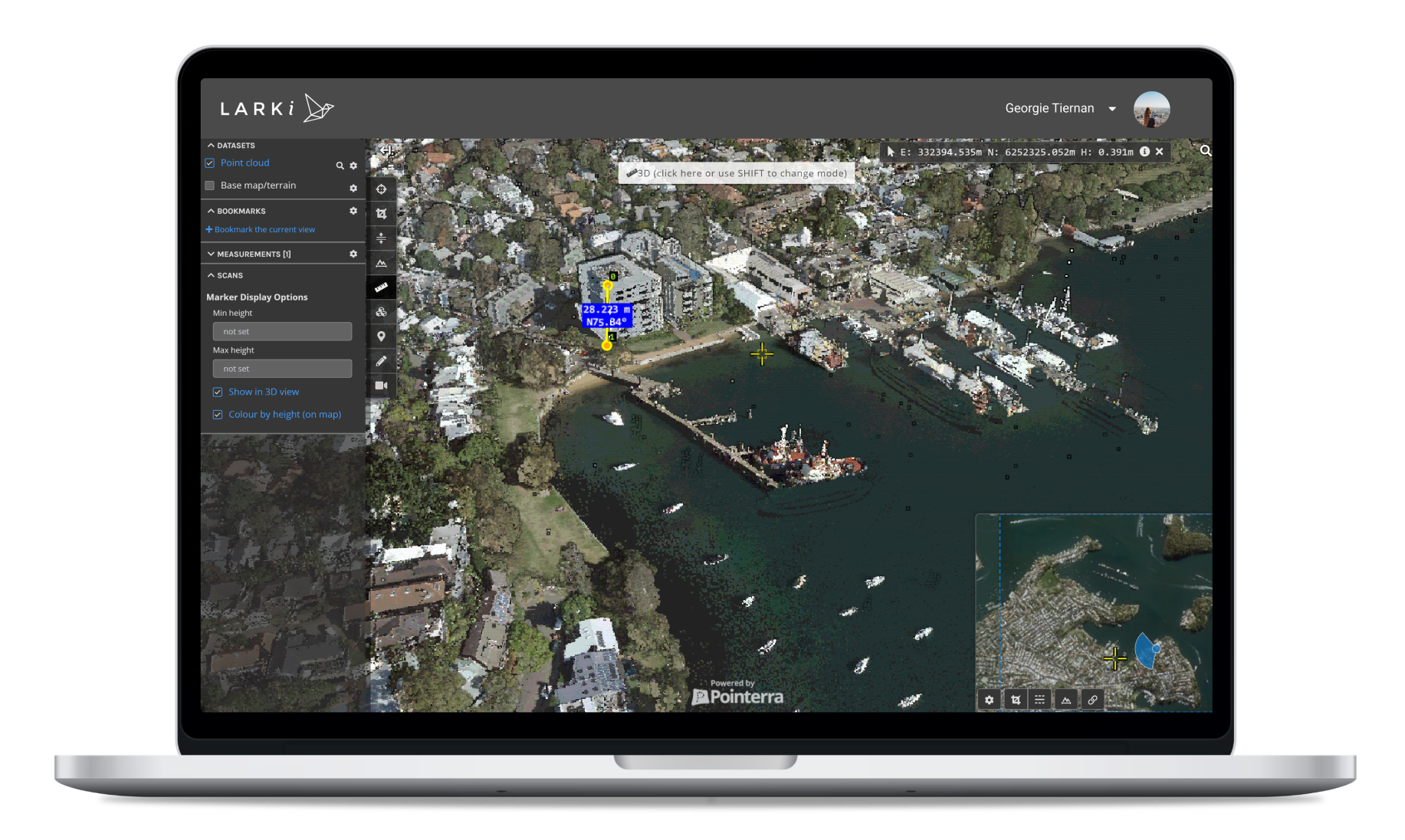Select the location pin marker tool
1405x840 pixels.
pos(381,336)
